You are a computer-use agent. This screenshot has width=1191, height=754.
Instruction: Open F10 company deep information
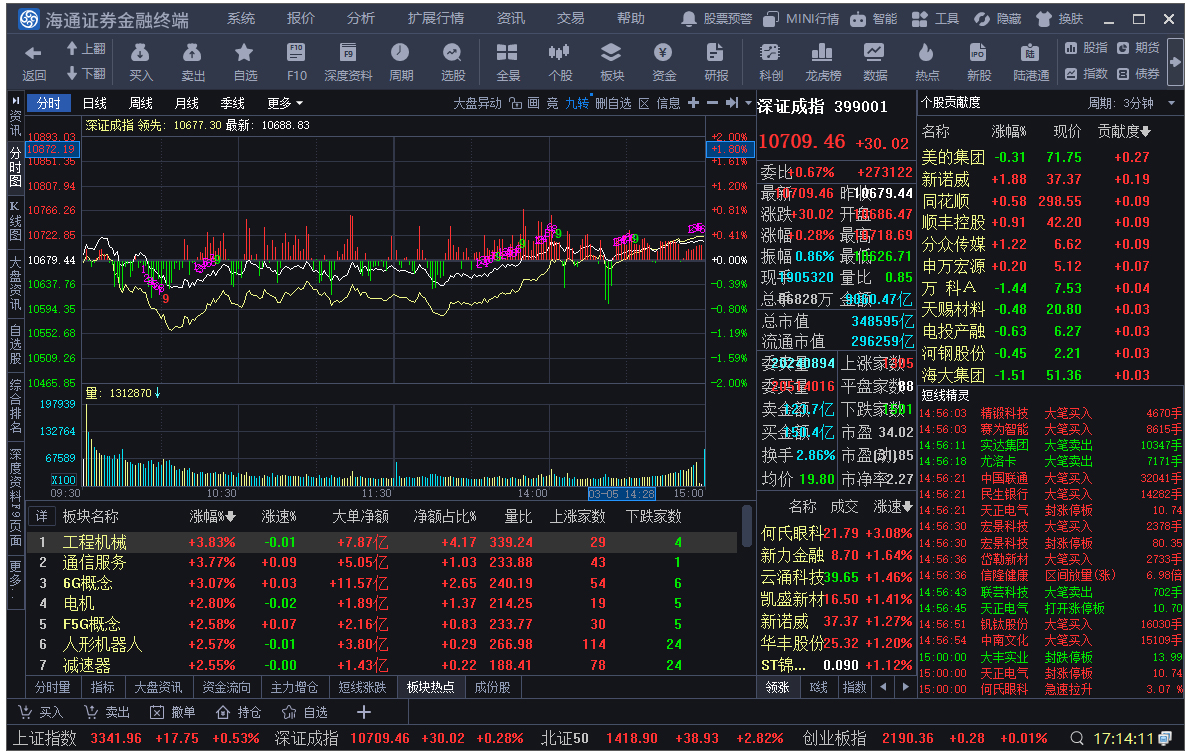[x=296, y=60]
